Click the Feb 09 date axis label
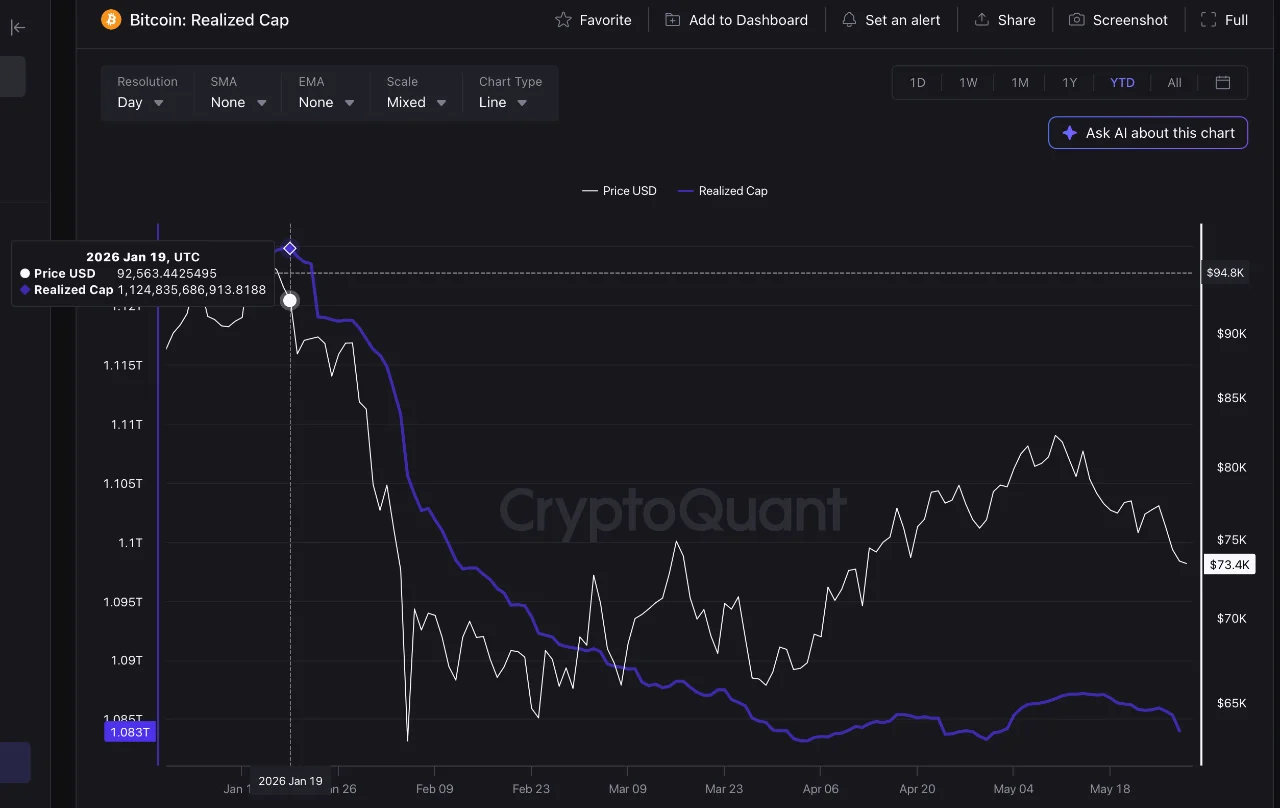 click(x=434, y=789)
